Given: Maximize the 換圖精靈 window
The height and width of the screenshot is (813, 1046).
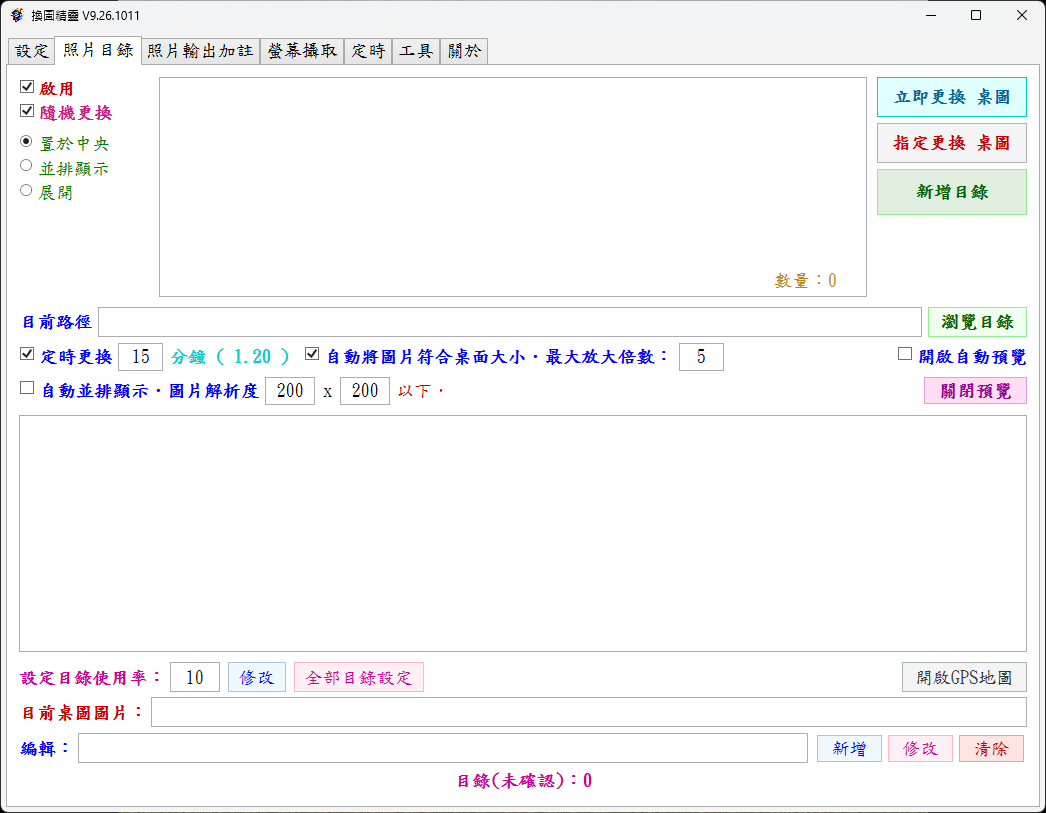Looking at the screenshot, I should [976, 15].
